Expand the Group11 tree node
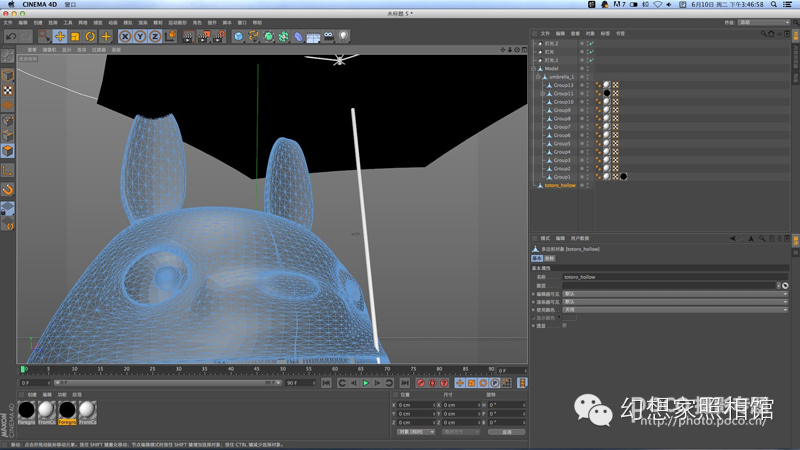 click(x=542, y=93)
